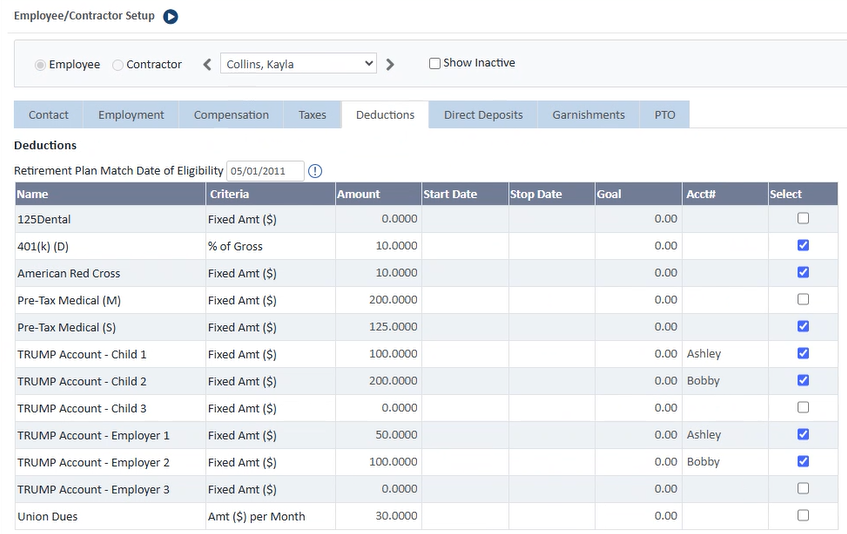
Task: Click the Ashley account in Employer 1 row
Action: coord(704,435)
